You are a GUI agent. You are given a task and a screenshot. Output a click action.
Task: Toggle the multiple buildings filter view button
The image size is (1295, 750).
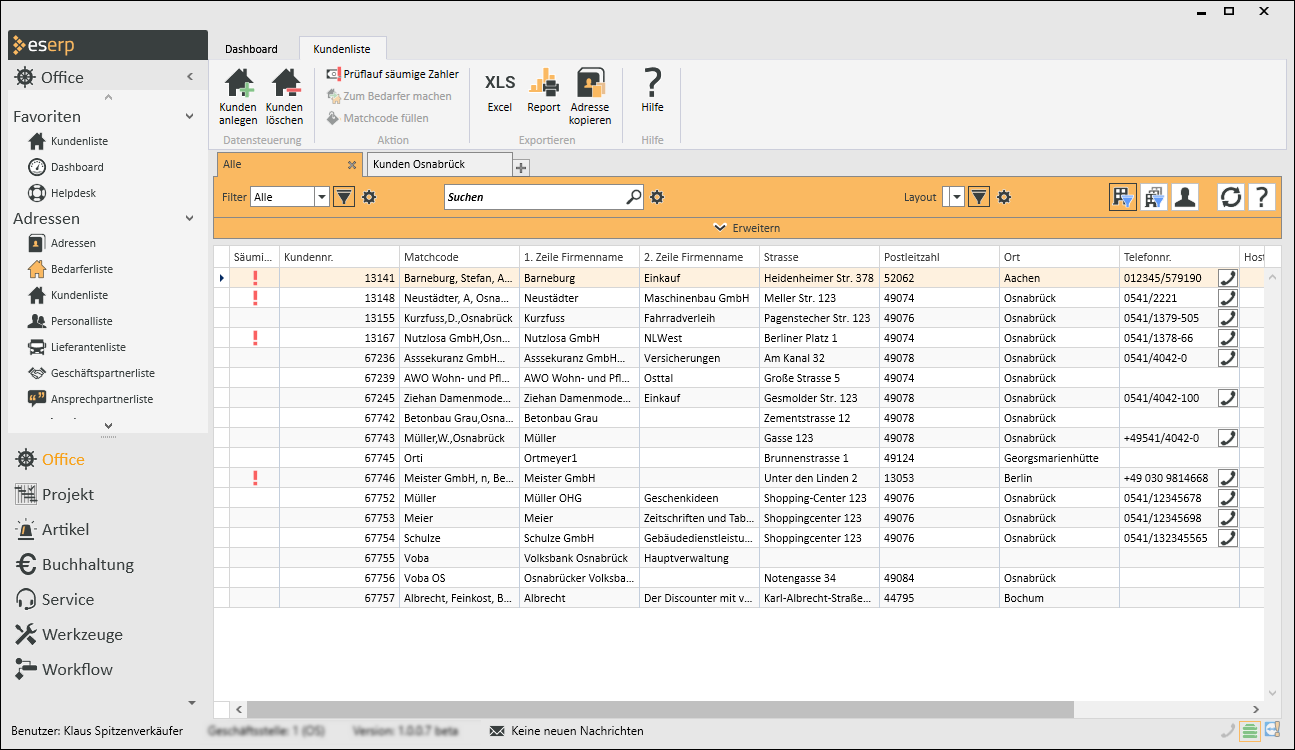click(1154, 197)
